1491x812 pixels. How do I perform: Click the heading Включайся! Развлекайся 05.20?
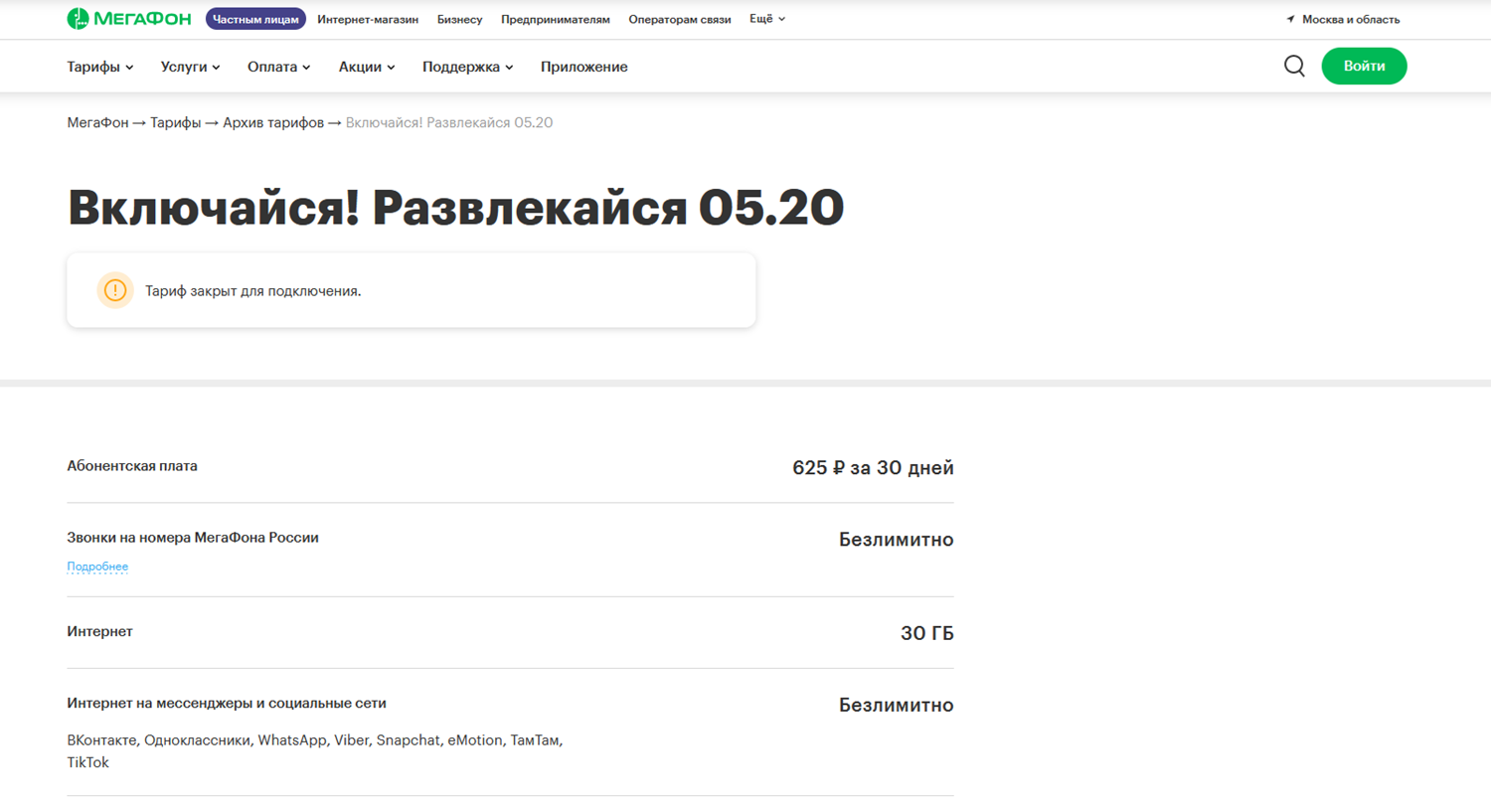pos(455,208)
